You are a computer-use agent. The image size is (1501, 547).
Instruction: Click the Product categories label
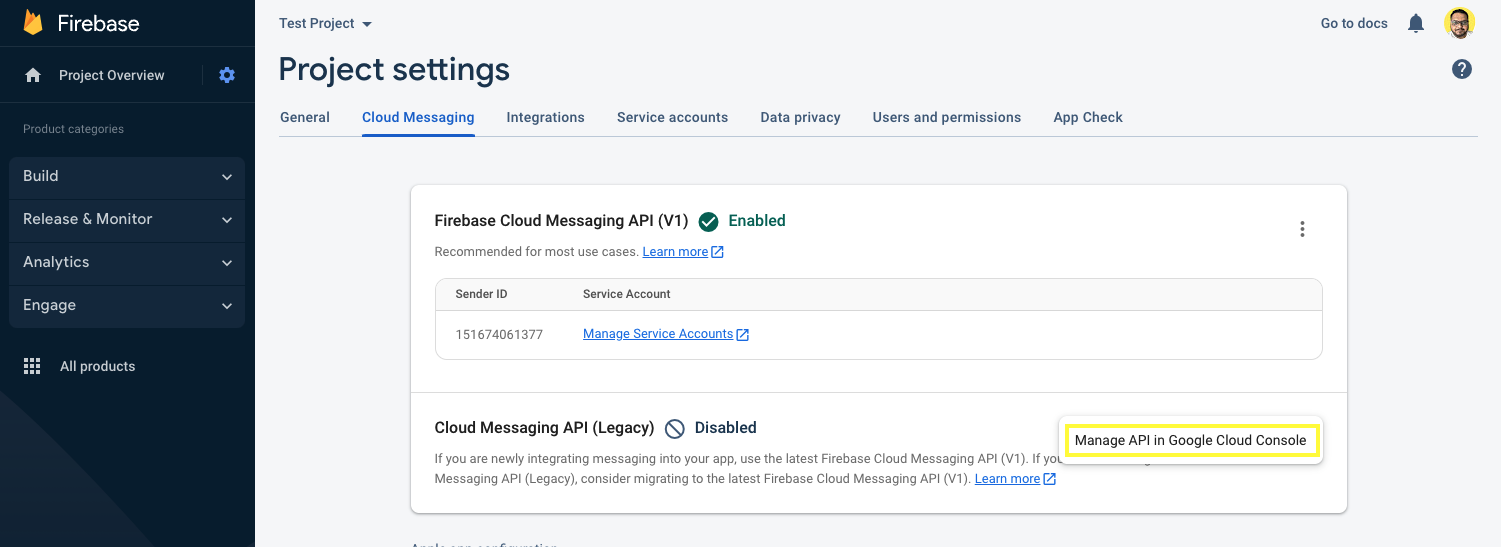[x=73, y=129]
